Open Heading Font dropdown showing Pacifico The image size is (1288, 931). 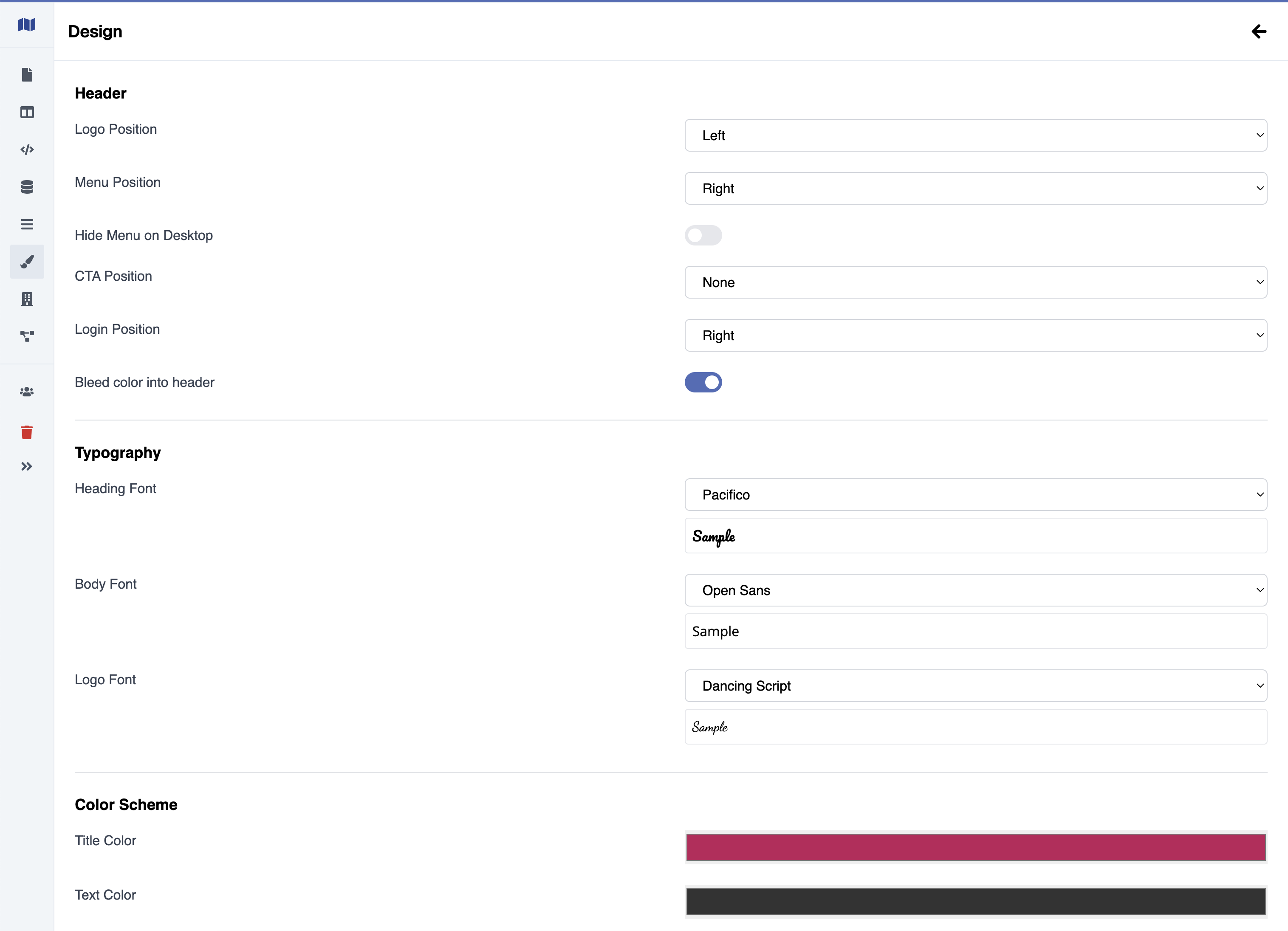coord(975,494)
